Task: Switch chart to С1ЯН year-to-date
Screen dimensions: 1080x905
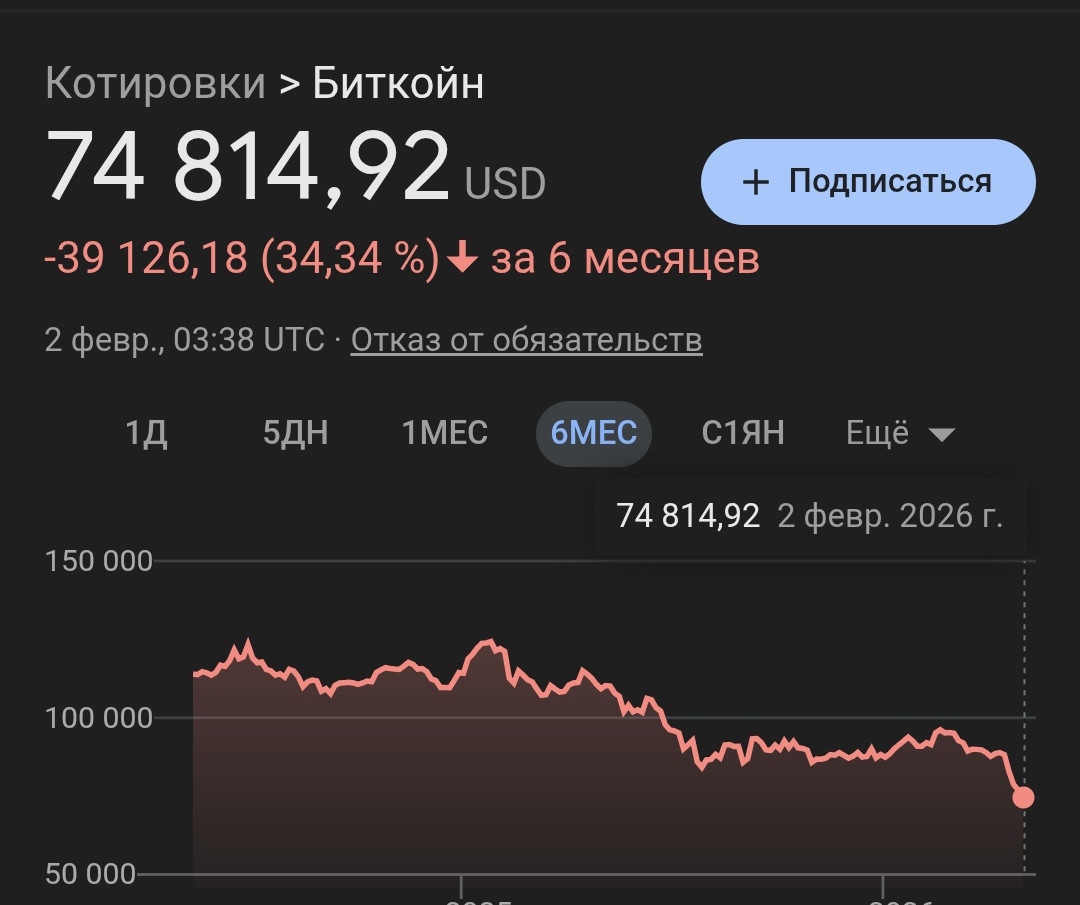Action: pyautogui.click(x=743, y=433)
